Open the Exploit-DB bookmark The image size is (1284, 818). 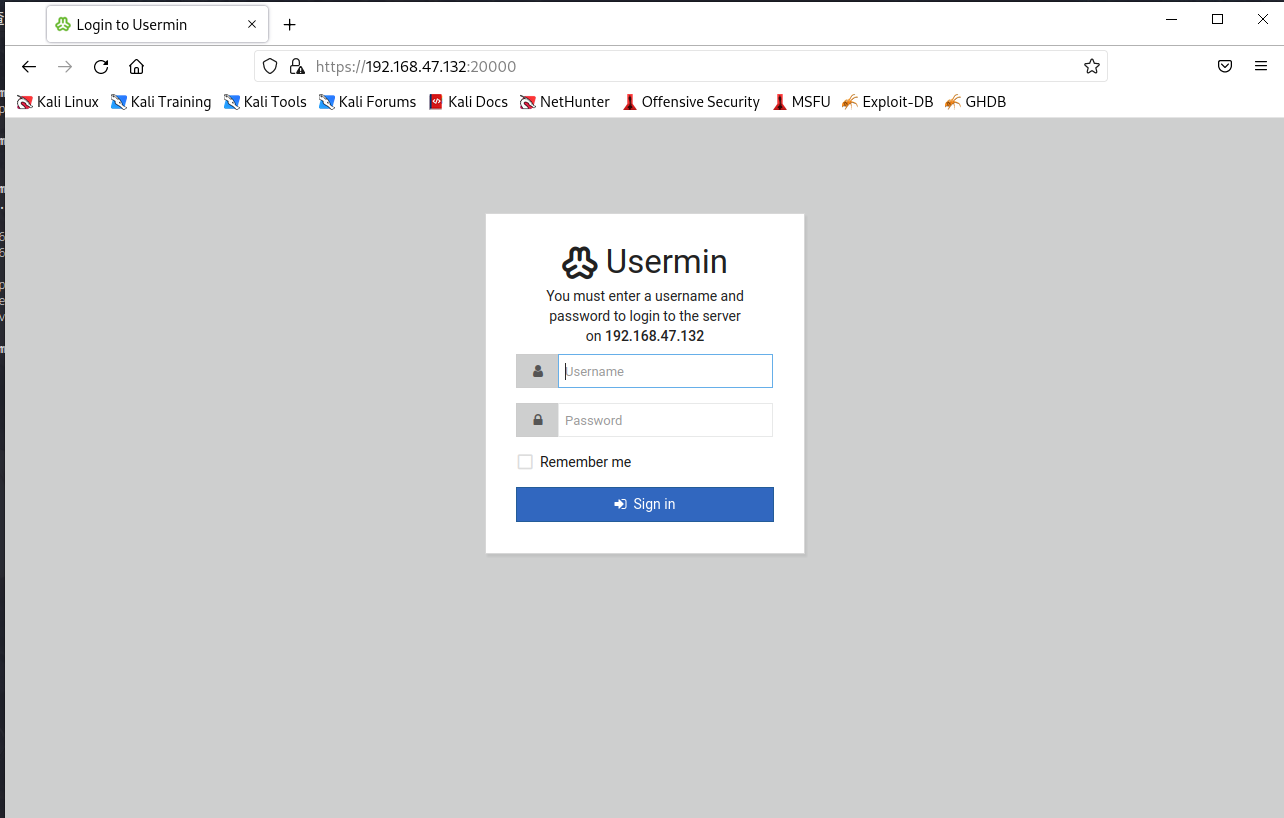tap(888, 102)
